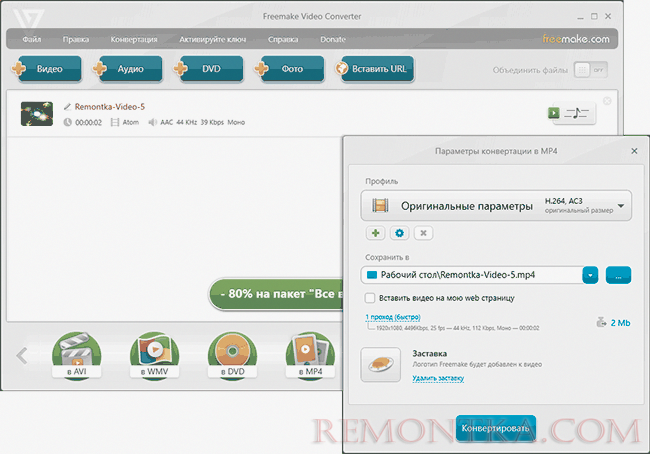
Task: Click the 2 Mb output size
Action: pyautogui.click(x=620, y=323)
